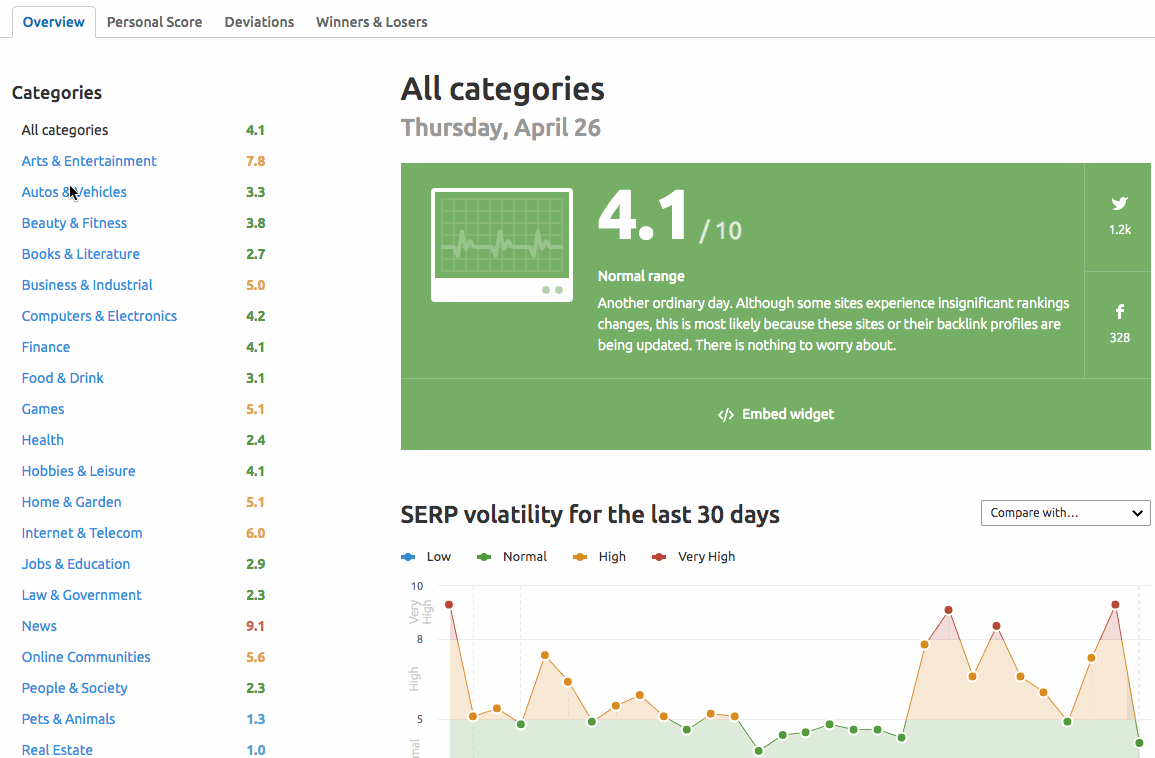The height and width of the screenshot is (758, 1155).
Task: Open the Arts & Entertainment category
Action: click(x=89, y=161)
